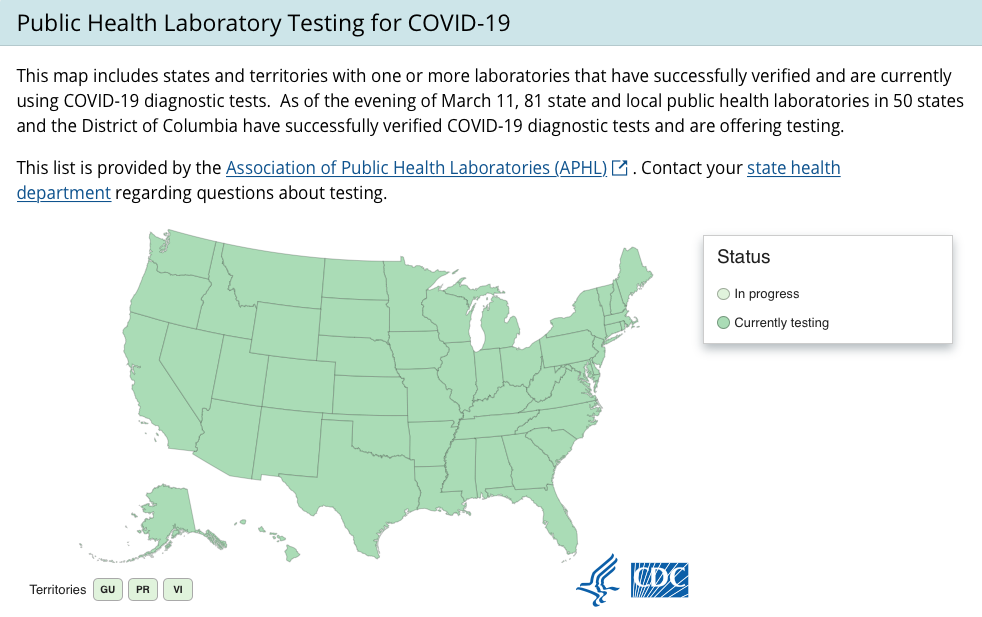Screen dimensions: 982x617
Task: Click the external link icon after APHL
Action: coord(619,168)
